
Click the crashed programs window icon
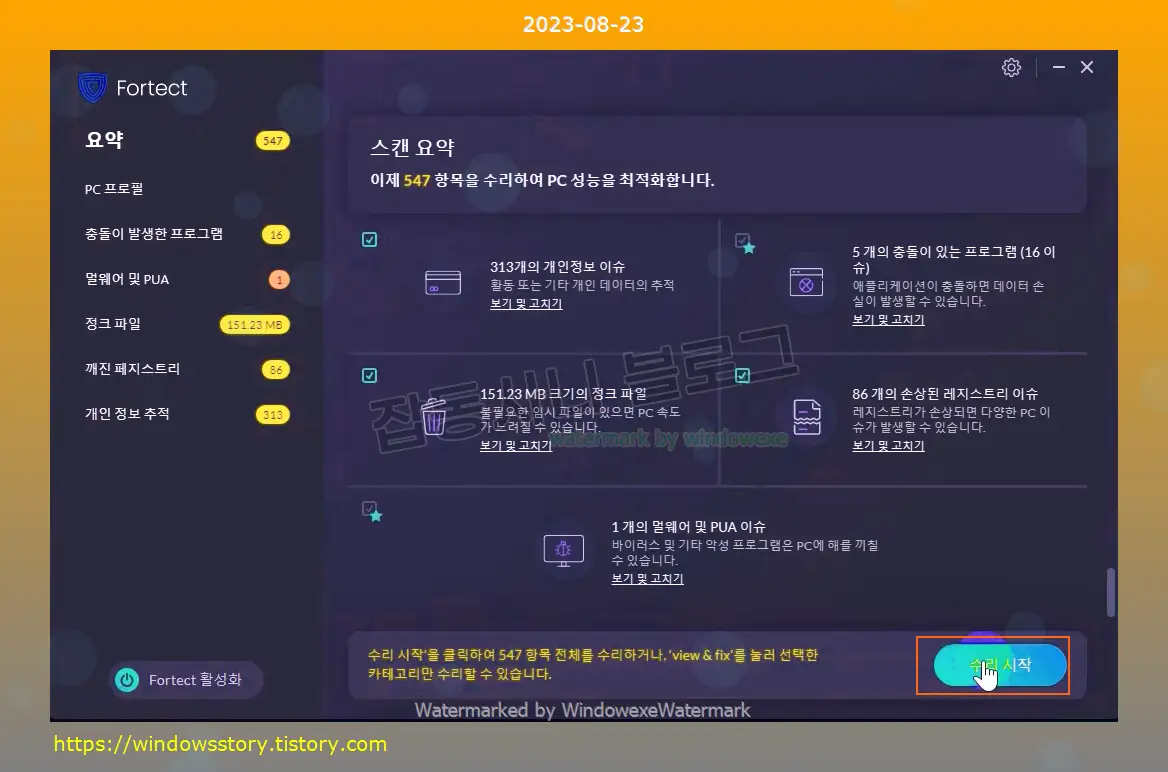click(x=806, y=282)
